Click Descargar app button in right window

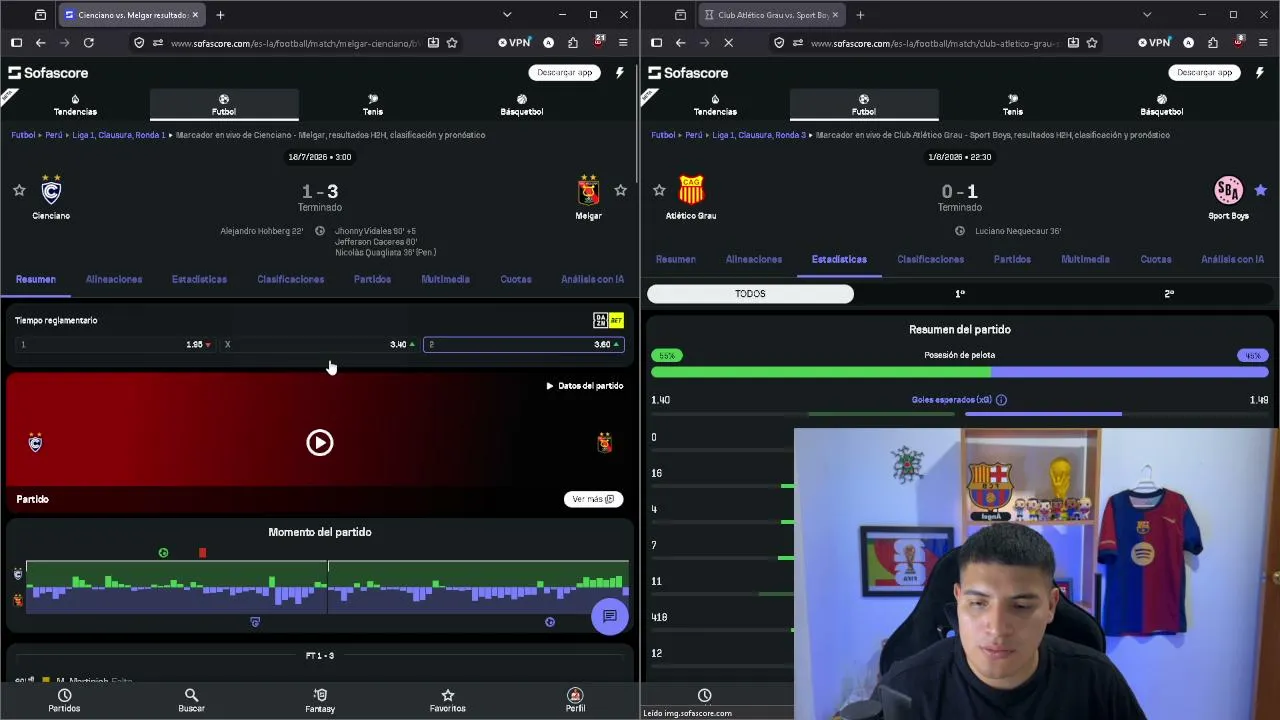pyautogui.click(x=1205, y=73)
